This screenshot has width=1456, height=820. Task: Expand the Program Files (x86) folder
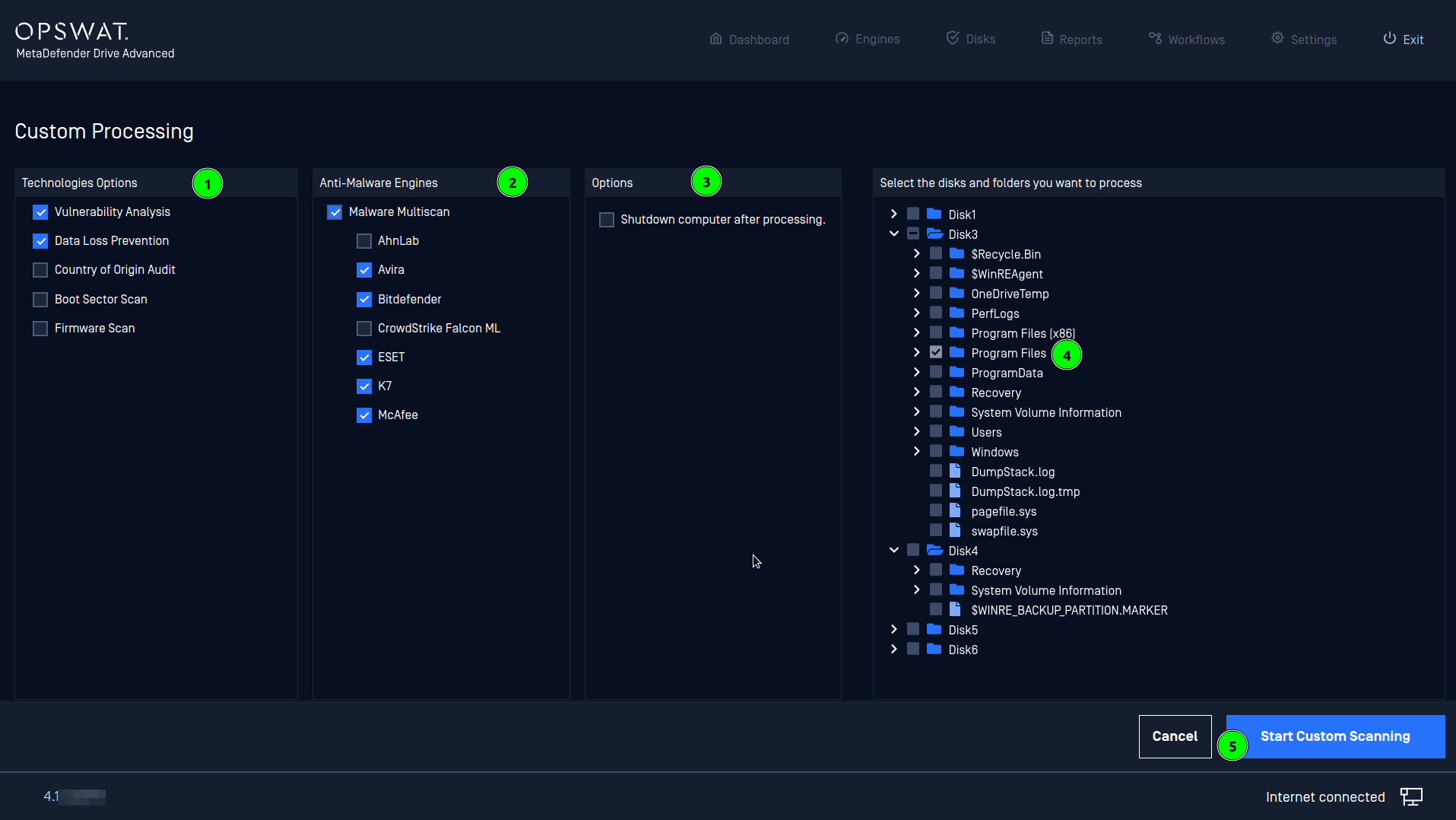[x=917, y=332]
